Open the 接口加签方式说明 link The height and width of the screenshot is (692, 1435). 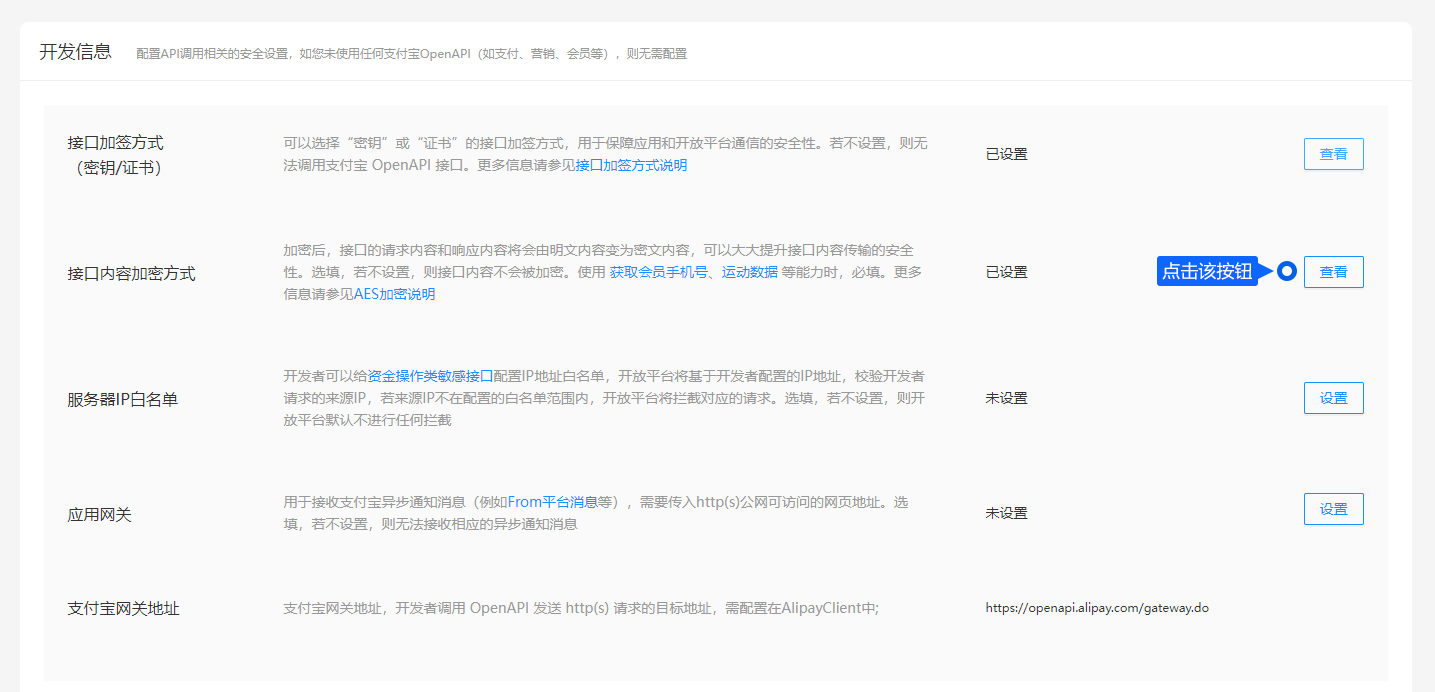click(x=631, y=166)
